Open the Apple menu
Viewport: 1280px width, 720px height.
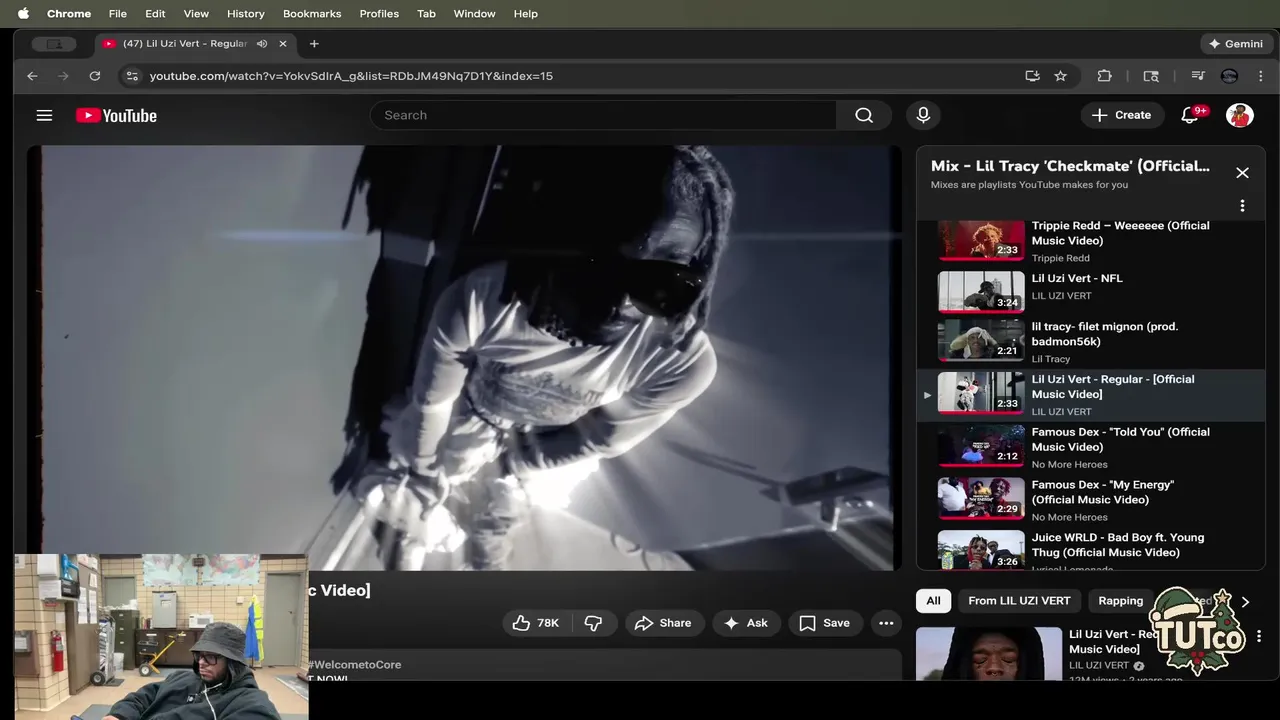pyautogui.click(x=23, y=14)
